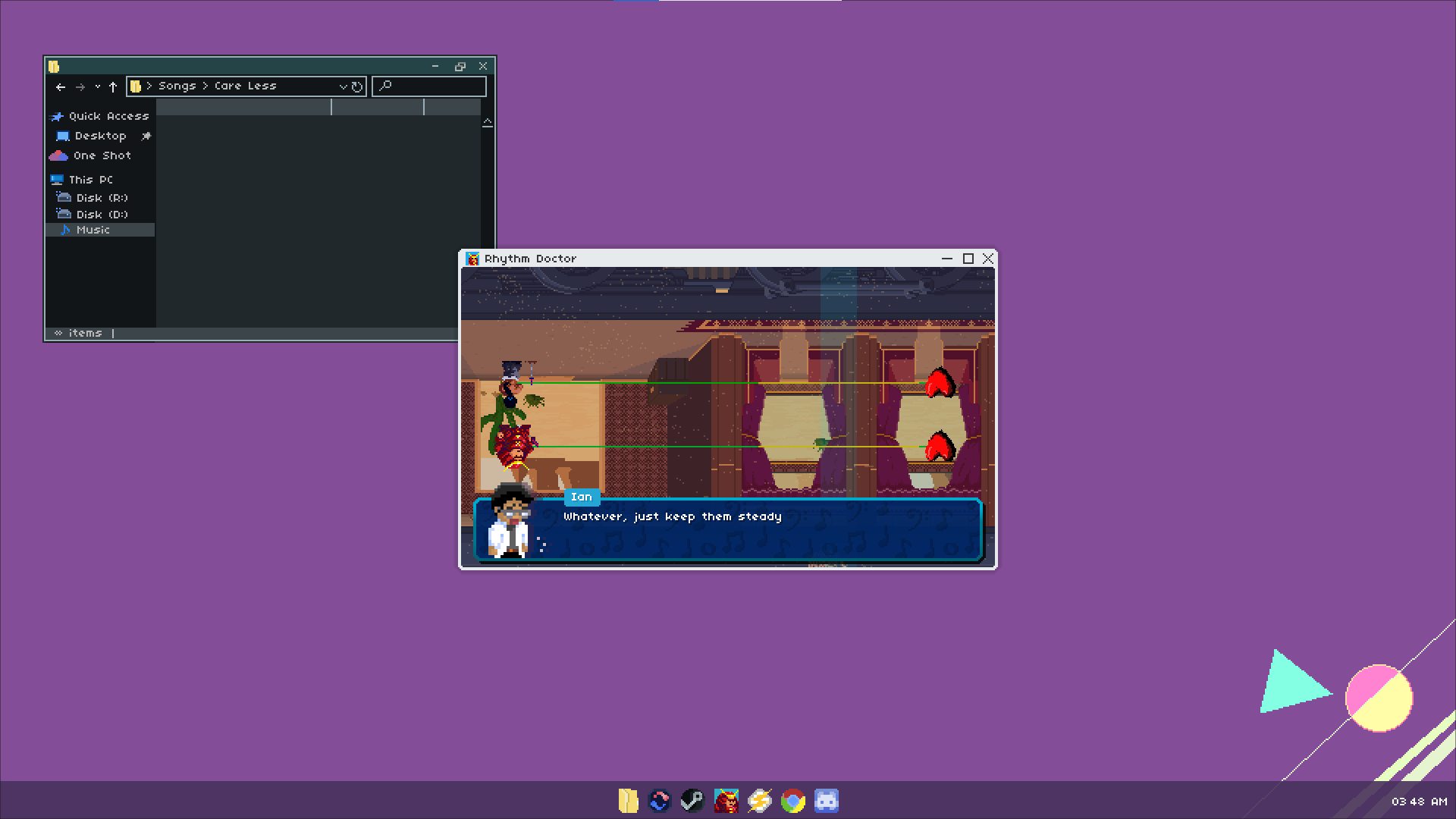Screen dimensions: 1456x819
Task: Open Chrome from the taskbar
Action: click(792, 801)
